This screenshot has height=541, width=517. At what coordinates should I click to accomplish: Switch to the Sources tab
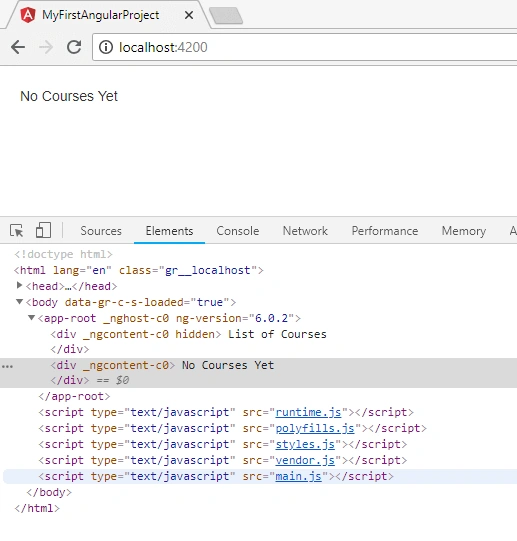click(x=101, y=231)
